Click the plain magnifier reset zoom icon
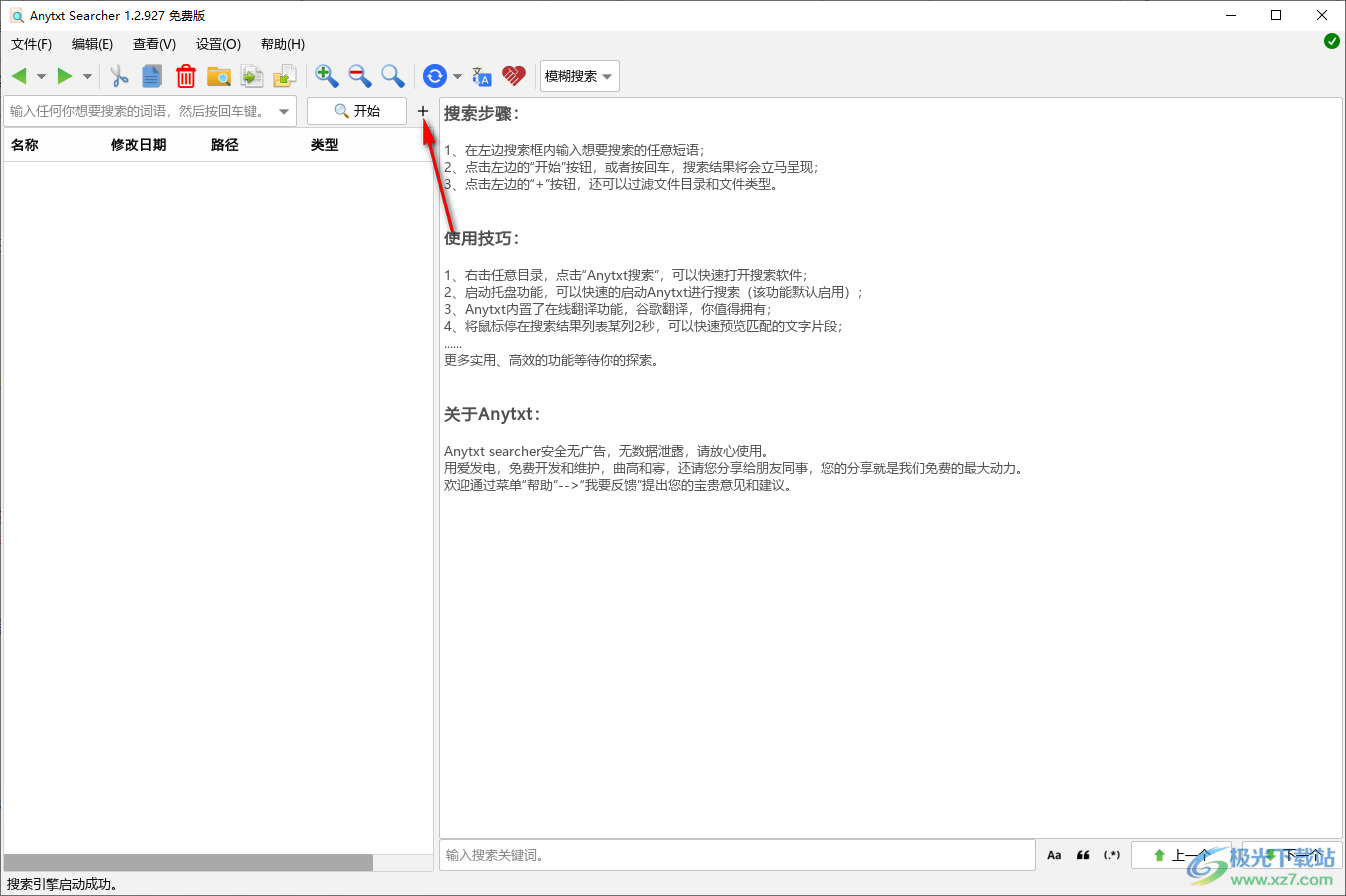The height and width of the screenshot is (896, 1346). [x=393, y=76]
